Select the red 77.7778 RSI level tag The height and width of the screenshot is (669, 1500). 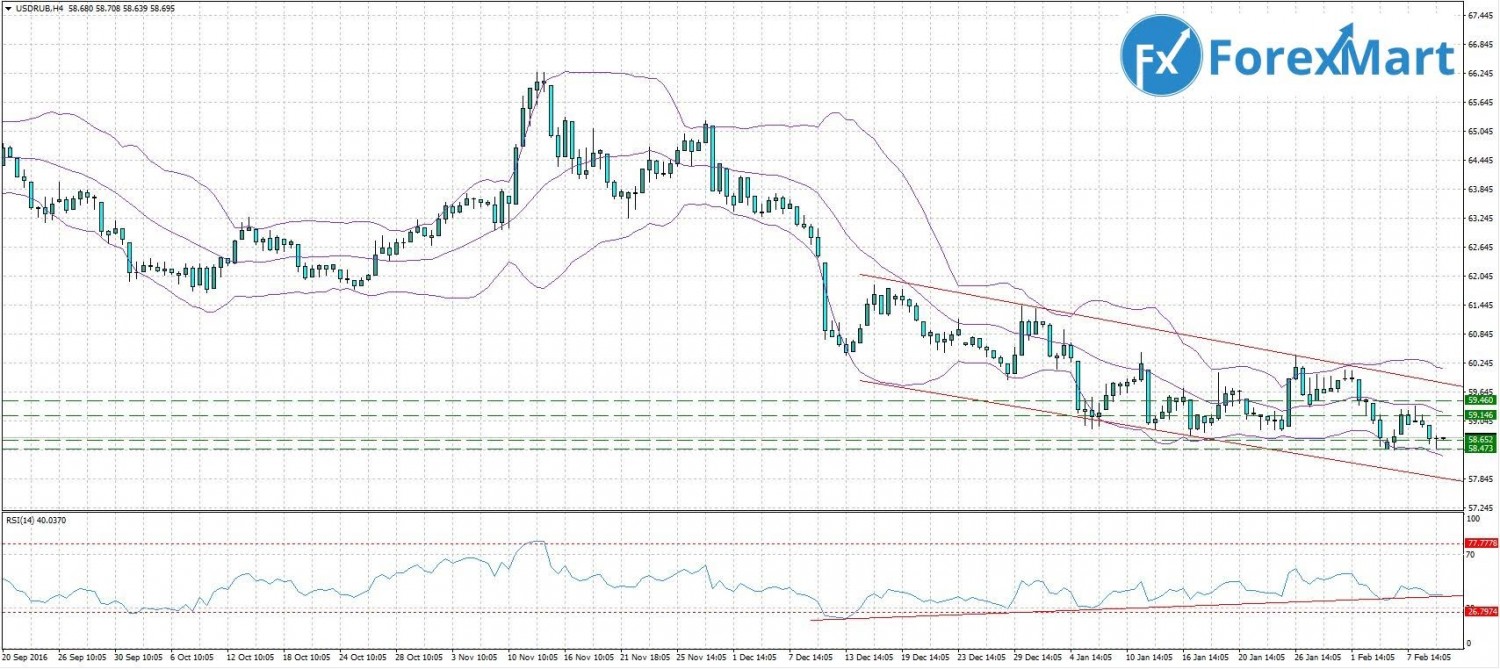click(1480, 542)
